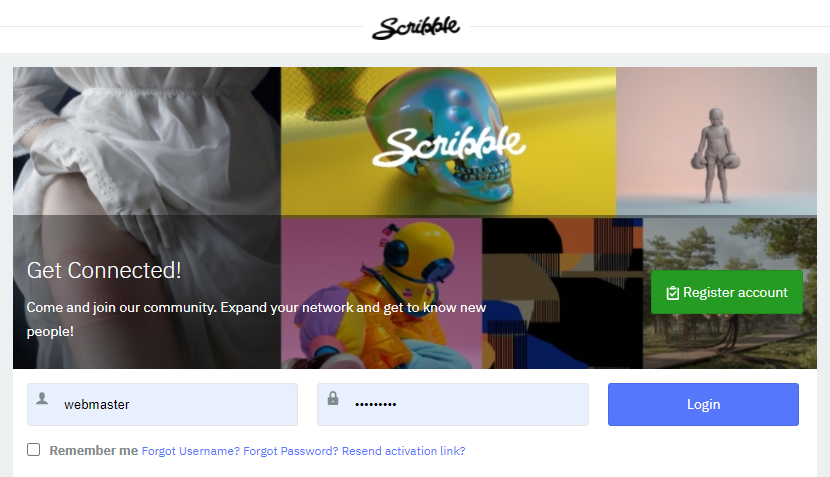Click the white Scribble logo on banner
The width and height of the screenshot is (830, 477).
coord(449,146)
